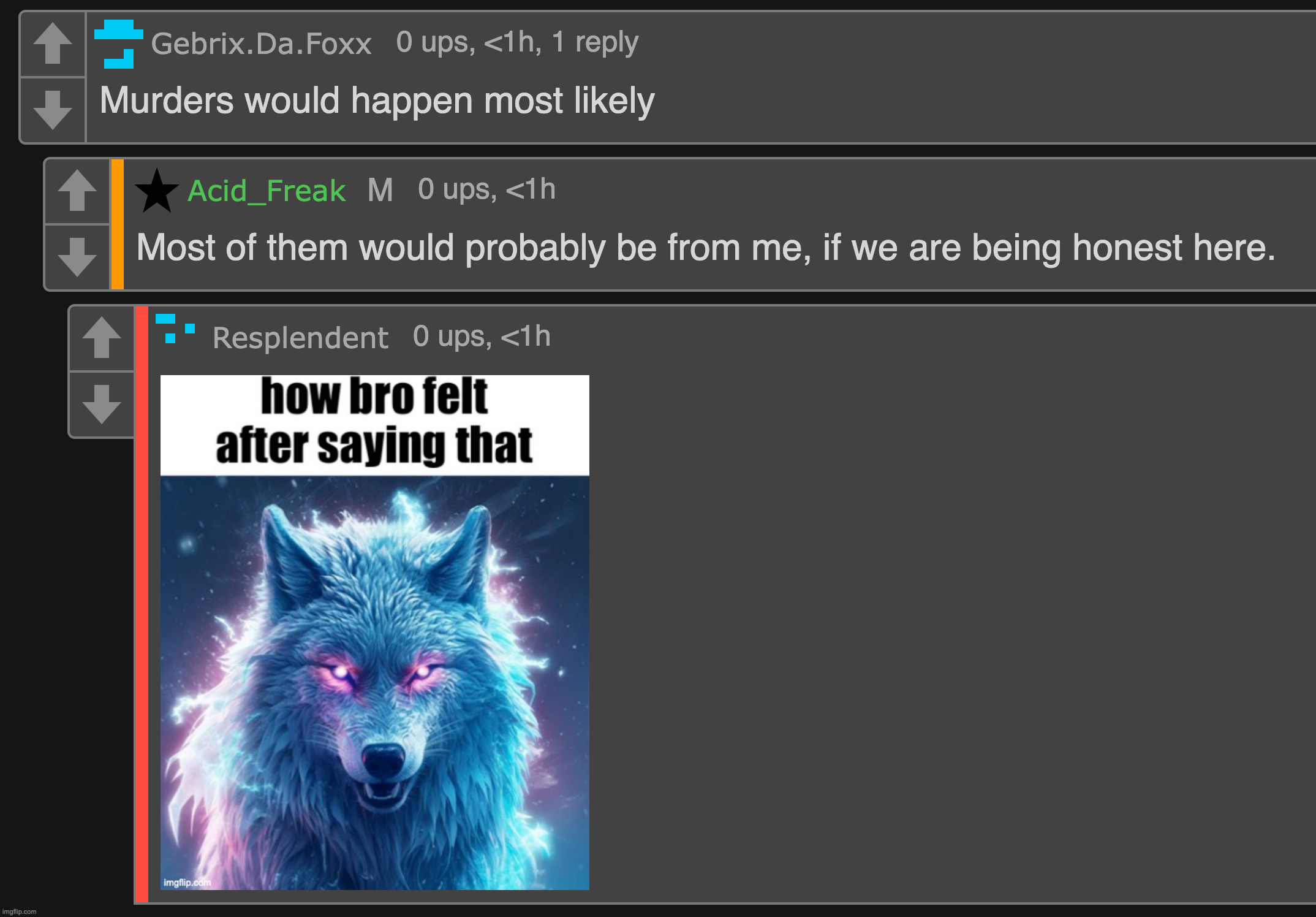The image size is (1316, 917).
Task: Click the black star icon beside Acid_Freak
Action: (x=157, y=191)
